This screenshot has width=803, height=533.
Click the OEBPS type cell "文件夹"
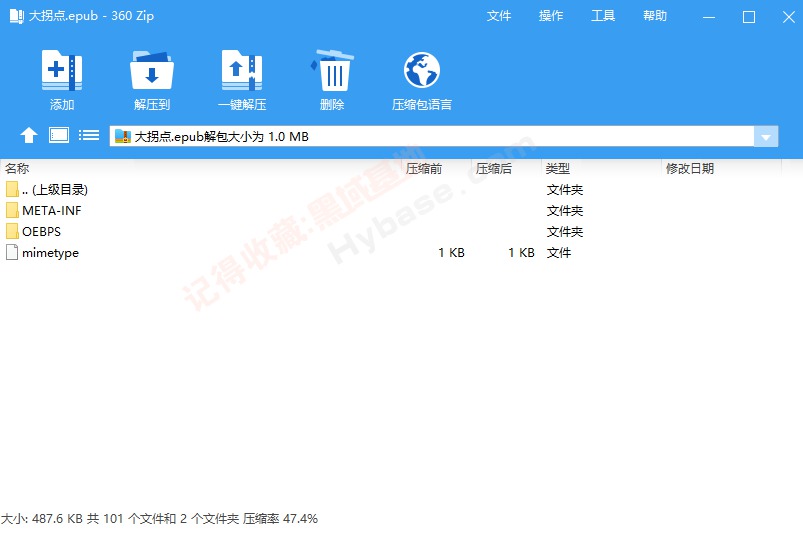pyautogui.click(x=565, y=232)
